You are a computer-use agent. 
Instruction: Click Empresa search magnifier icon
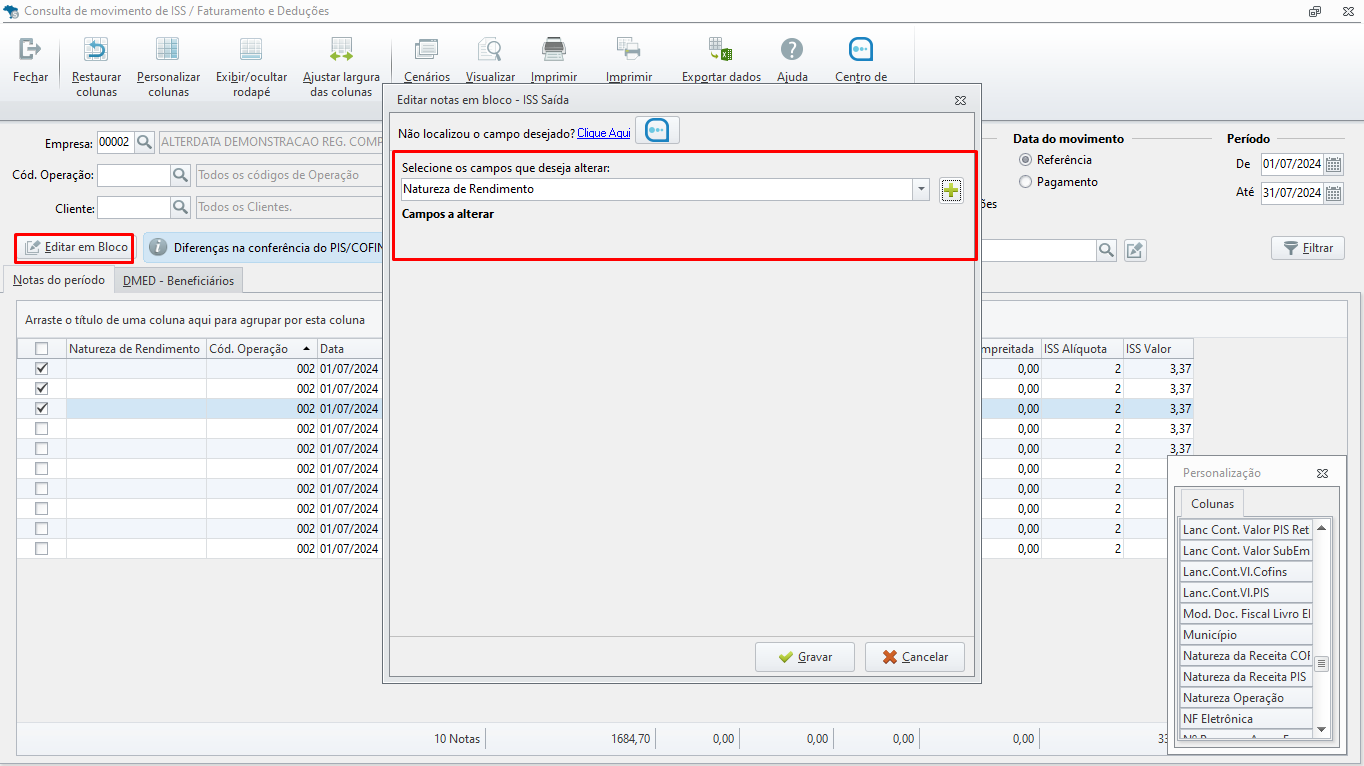point(145,142)
